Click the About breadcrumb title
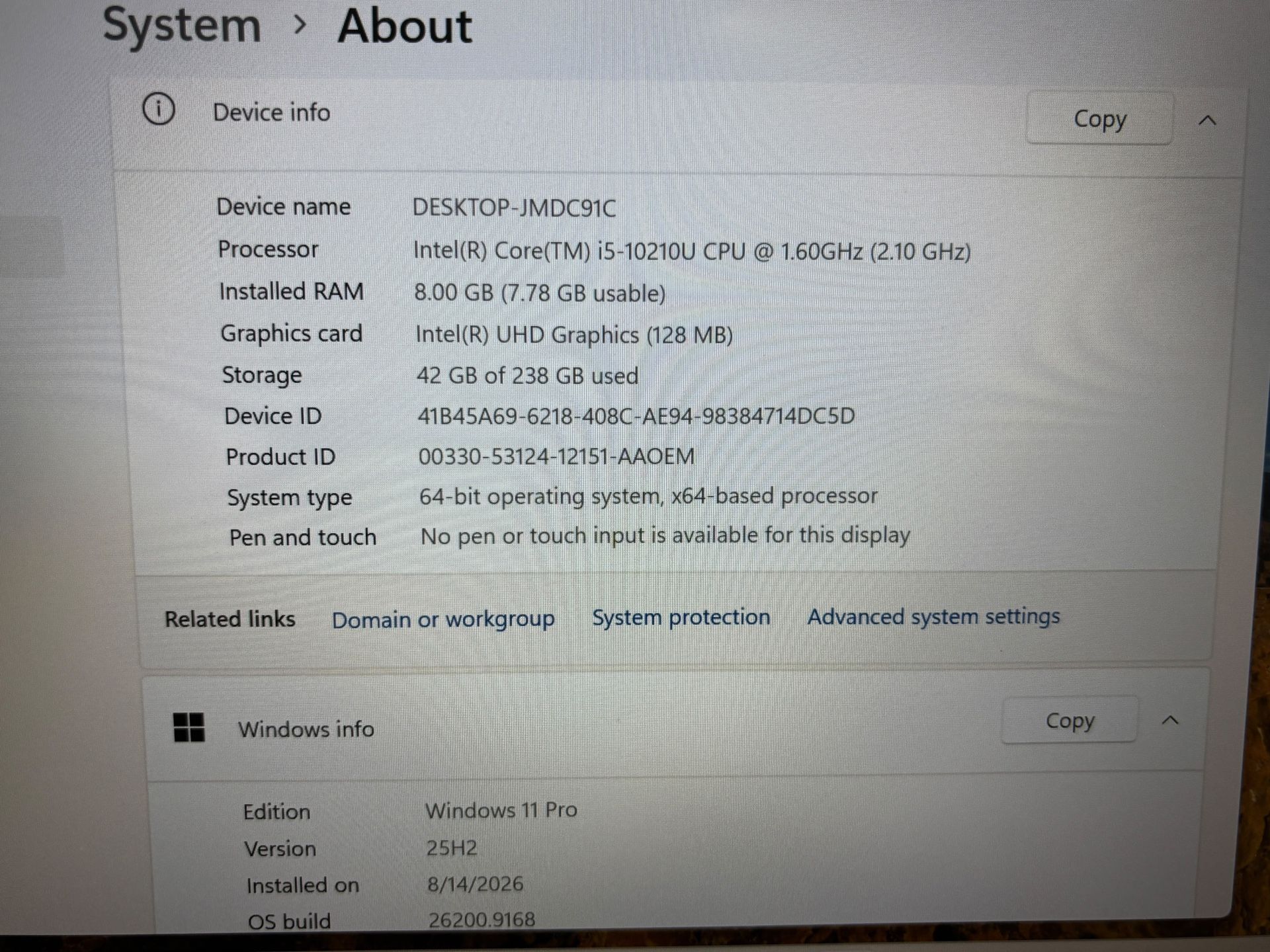 (405, 26)
